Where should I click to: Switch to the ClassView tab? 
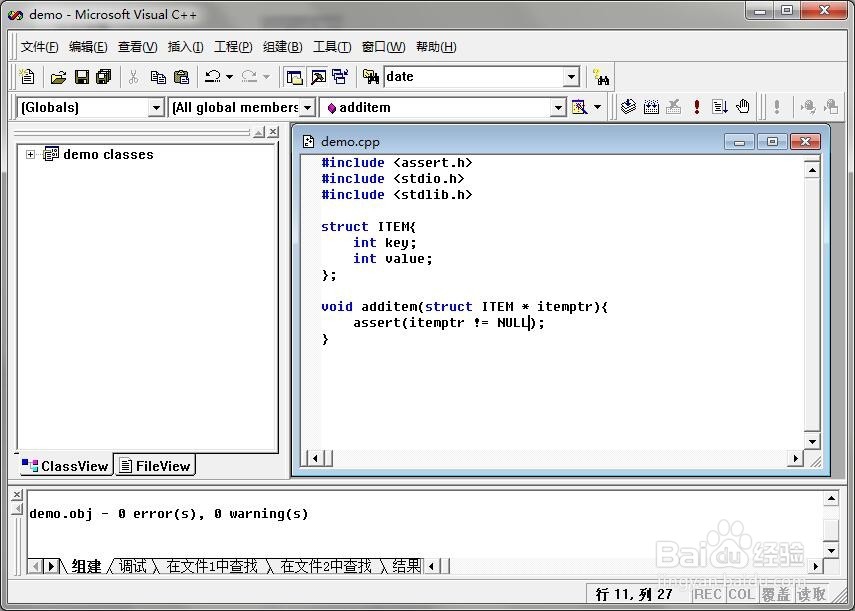(65, 466)
